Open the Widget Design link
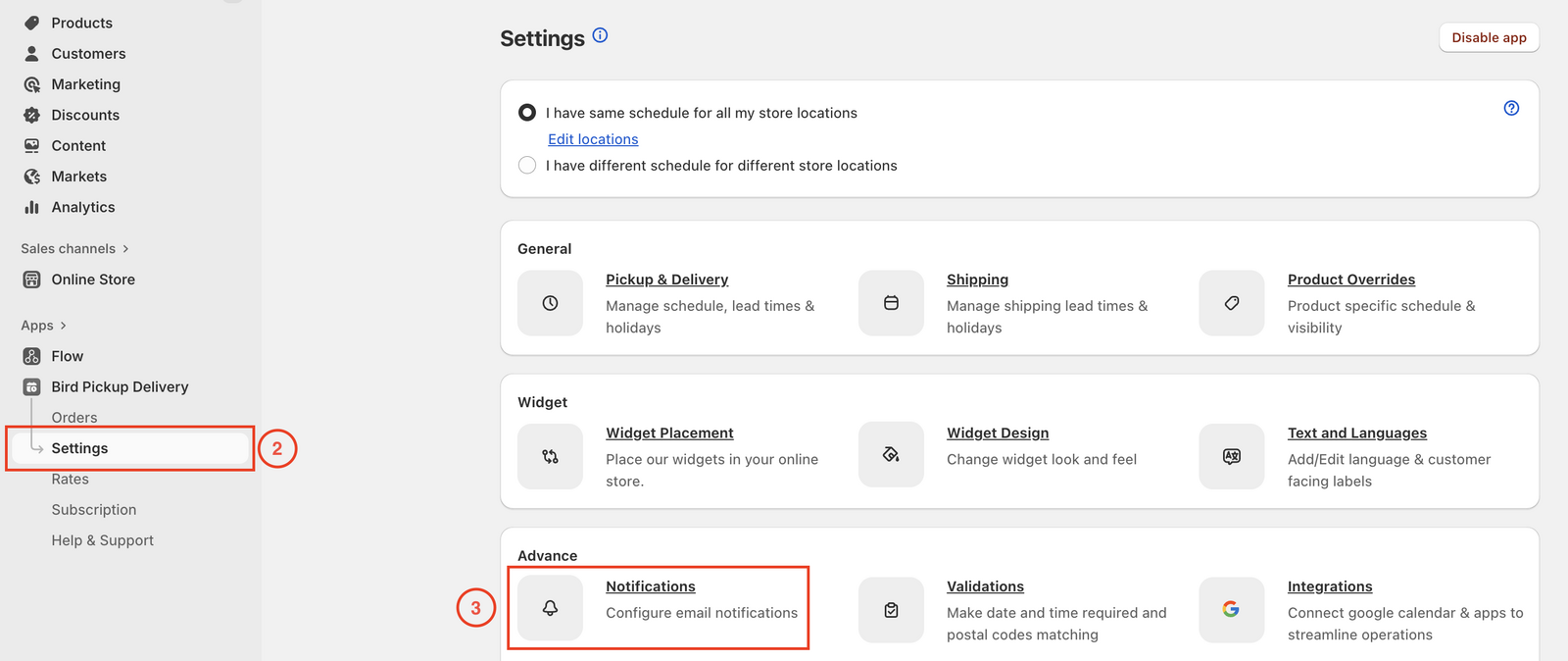 pyautogui.click(x=998, y=432)
